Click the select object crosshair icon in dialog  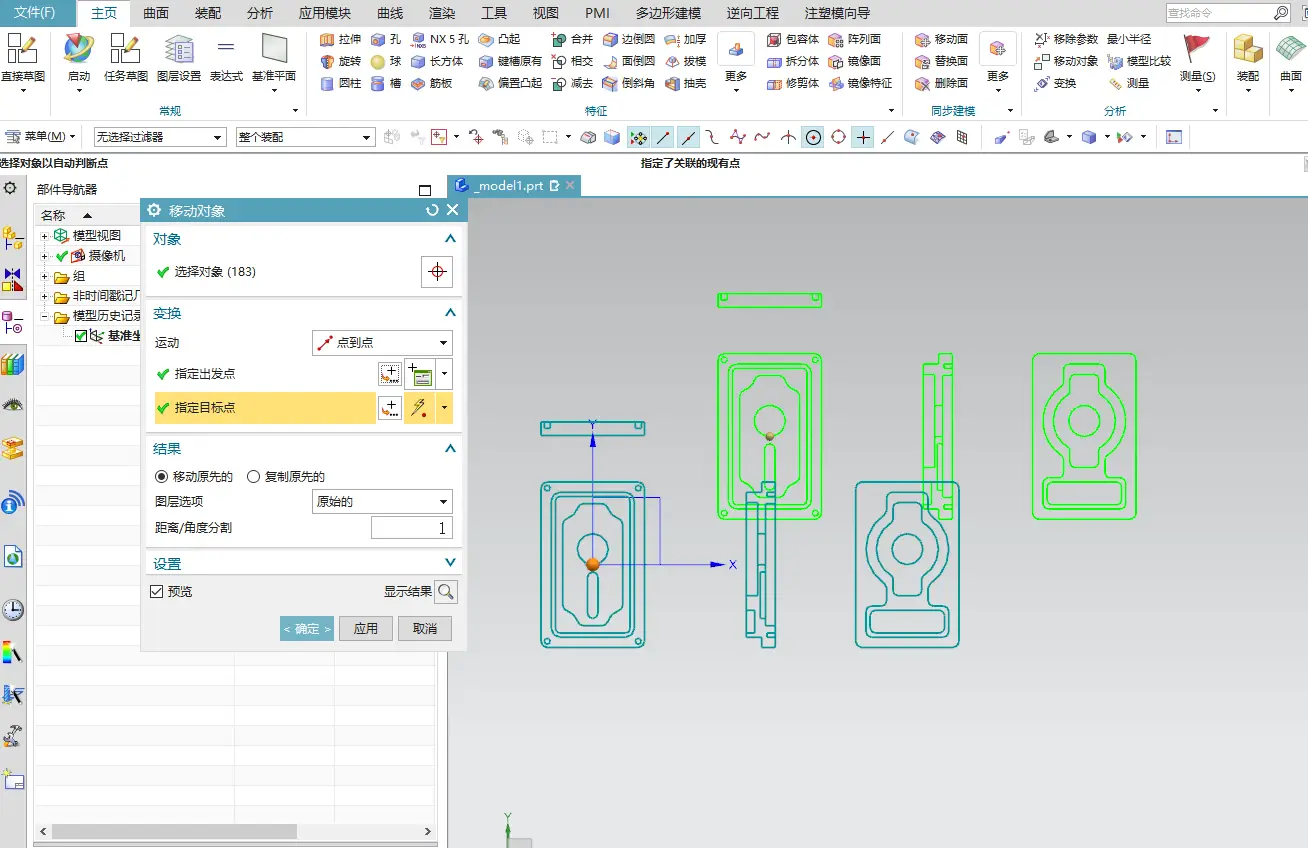coord(437,272)
